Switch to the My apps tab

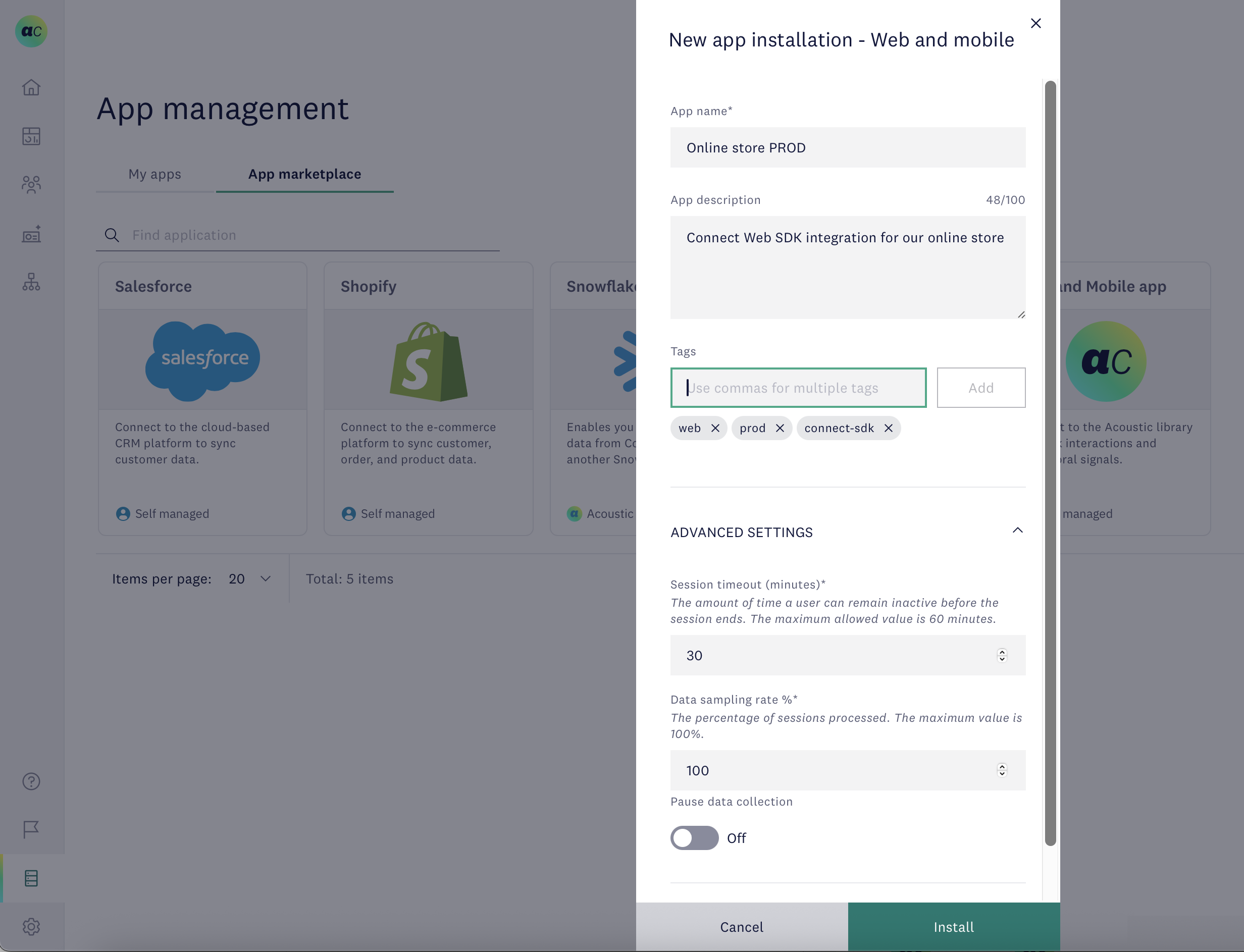[154, 174]
